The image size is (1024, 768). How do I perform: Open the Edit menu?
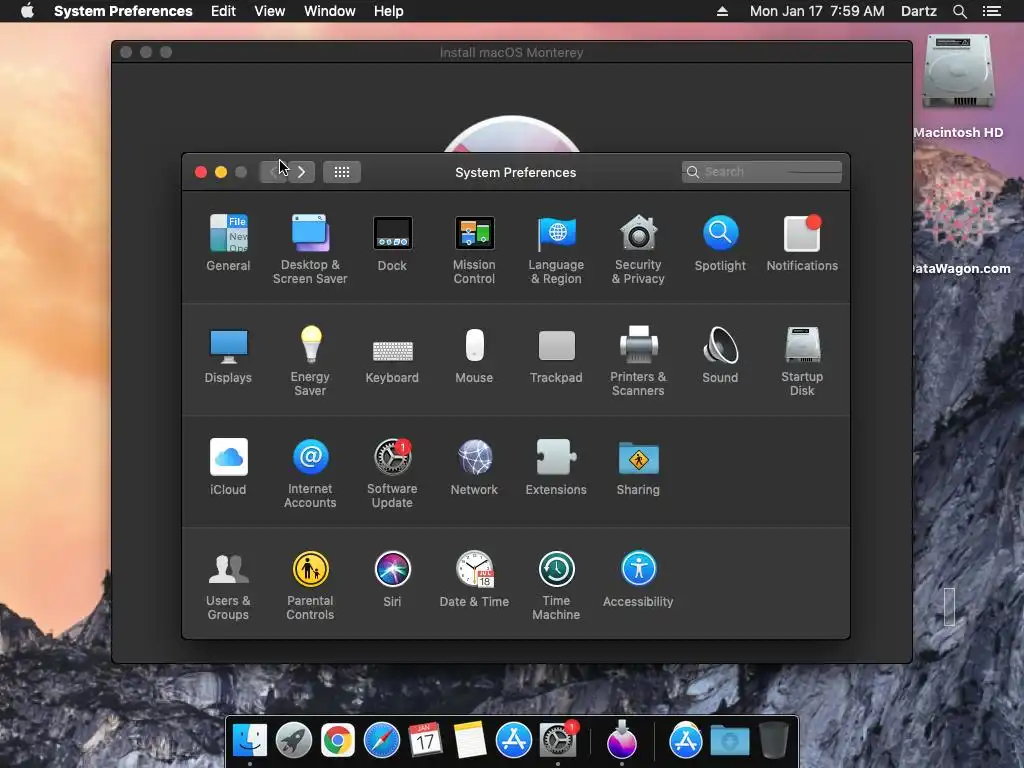223,11
